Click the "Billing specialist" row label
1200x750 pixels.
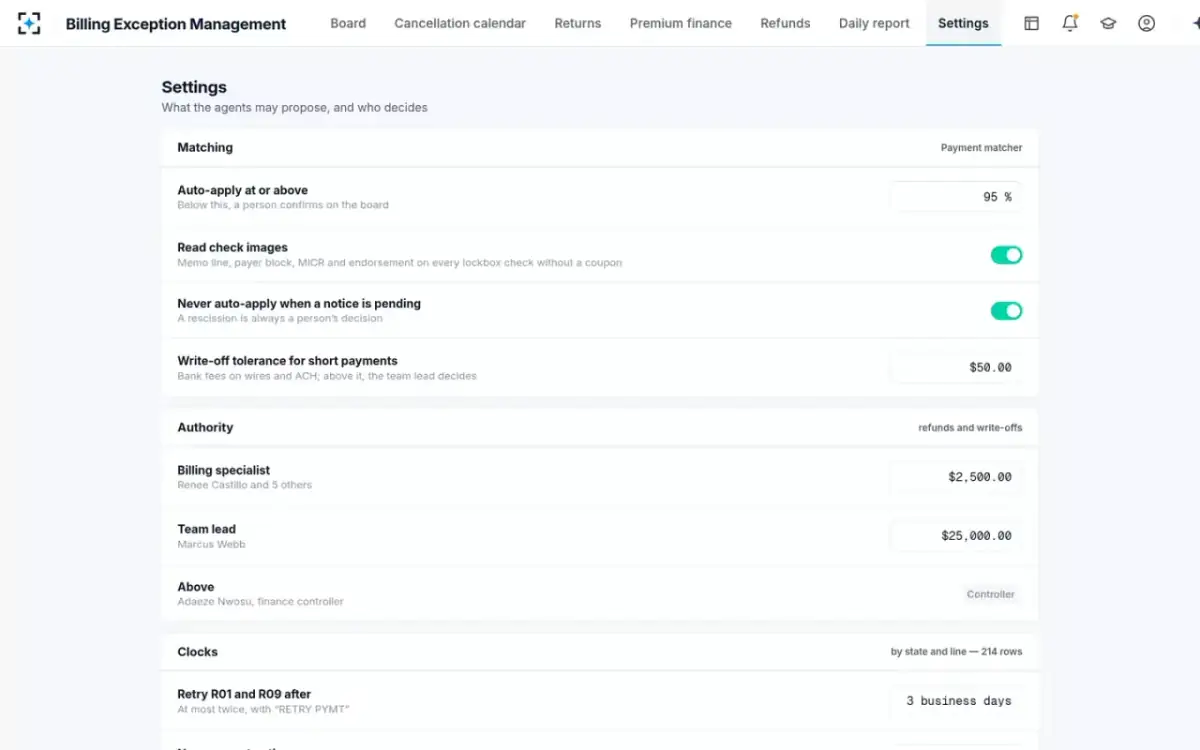point(223,470)
